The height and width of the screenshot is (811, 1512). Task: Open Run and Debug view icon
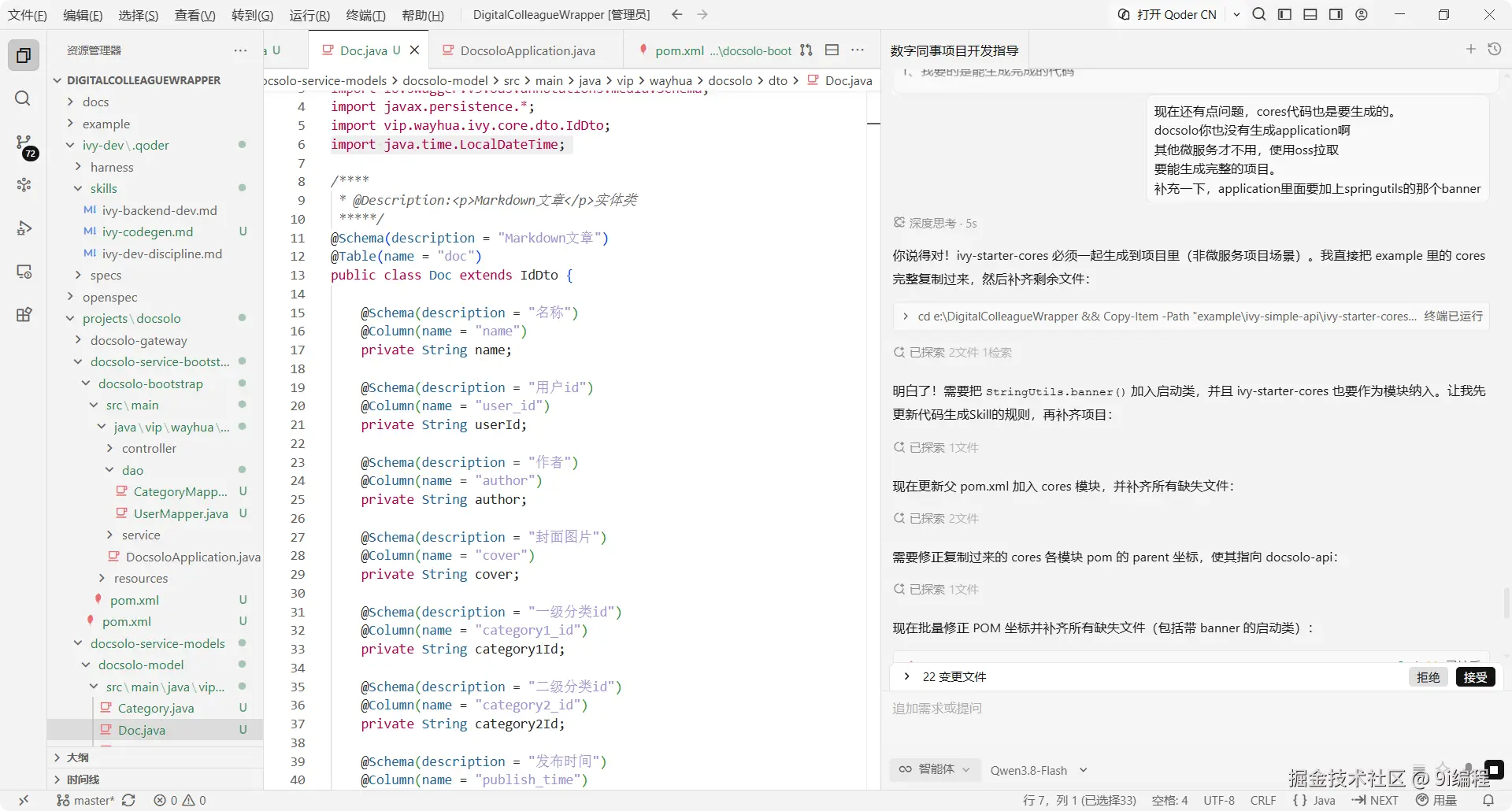[24, 228]
